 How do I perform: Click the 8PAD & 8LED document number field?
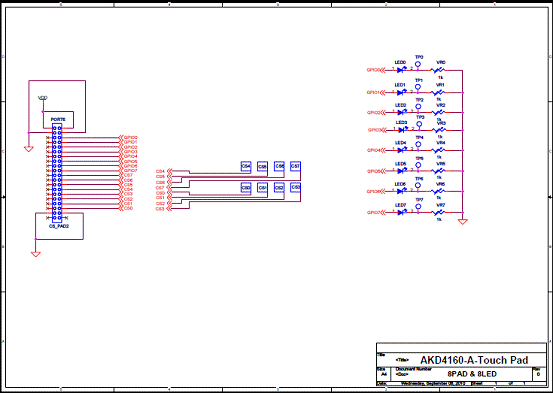click(472, 374)
